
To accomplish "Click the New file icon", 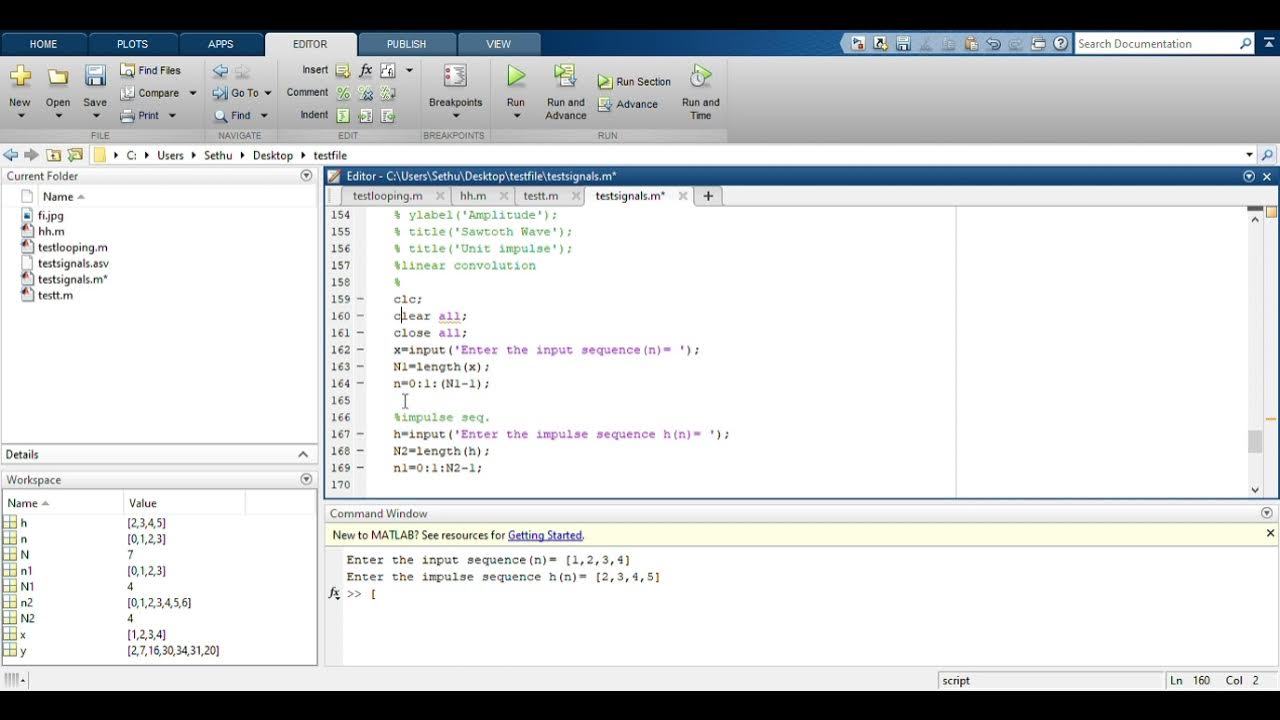I will coord(20,77).
